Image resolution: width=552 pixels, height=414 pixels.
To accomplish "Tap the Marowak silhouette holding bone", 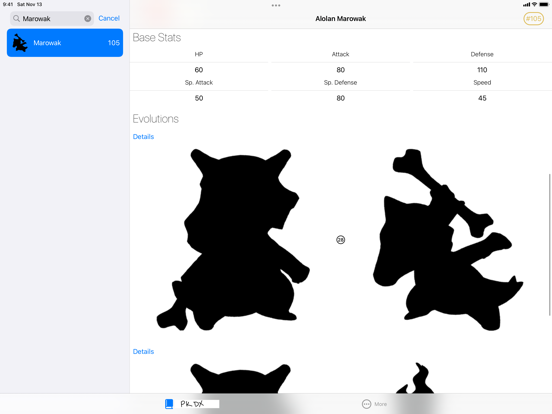I will [448, 239].
